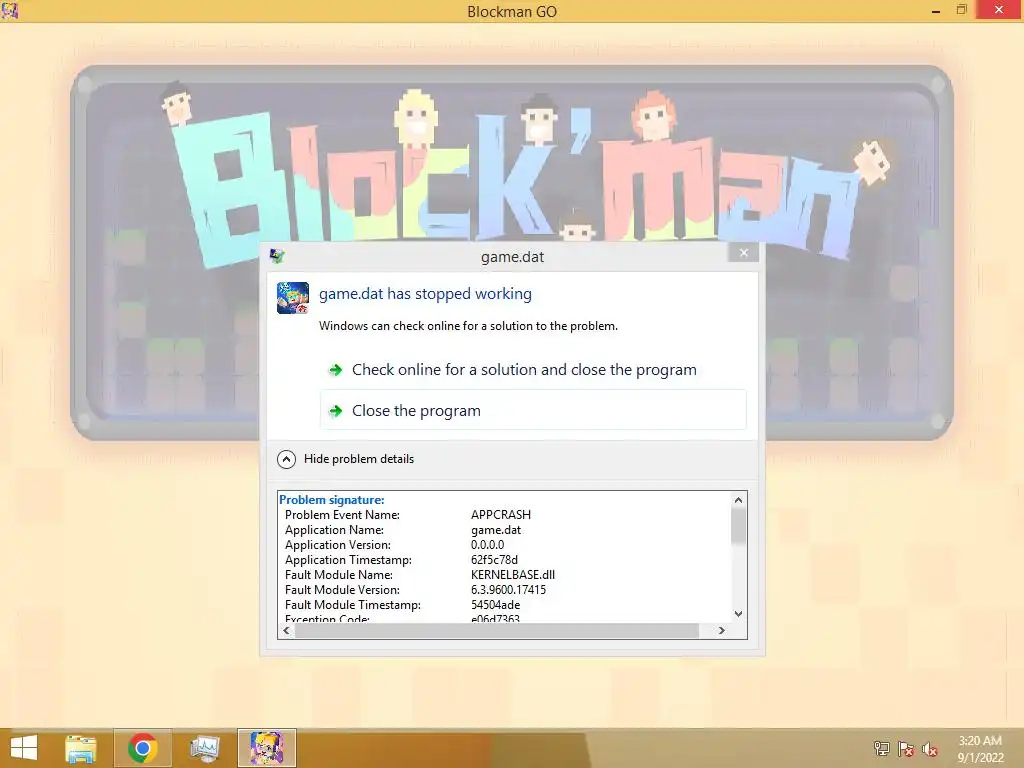
Task: Open the network tray icon
Action: click(882, 749)
